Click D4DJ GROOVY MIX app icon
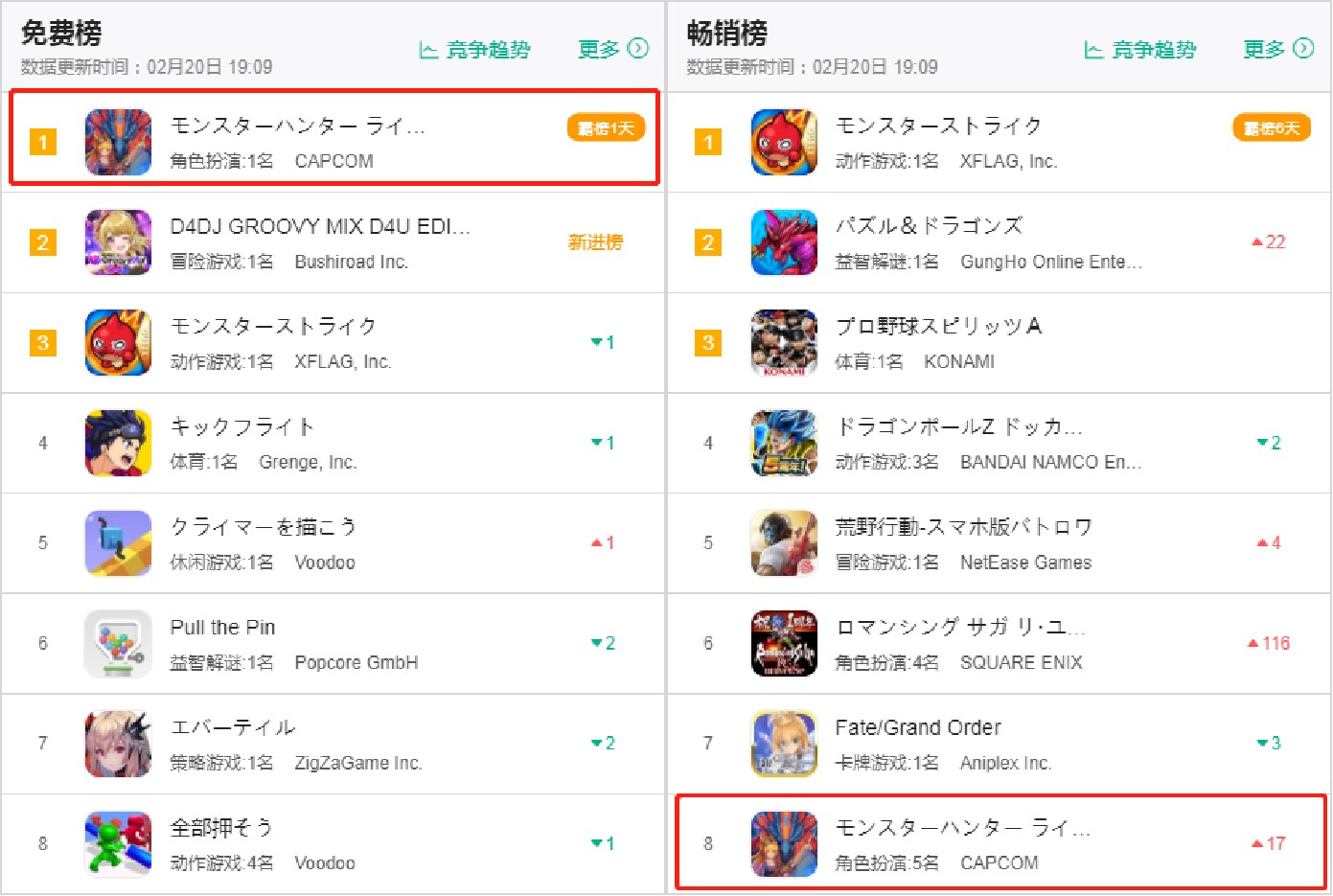Image resolution: width=1333 pixels, height=896 pixels. (x=118, y=242)
